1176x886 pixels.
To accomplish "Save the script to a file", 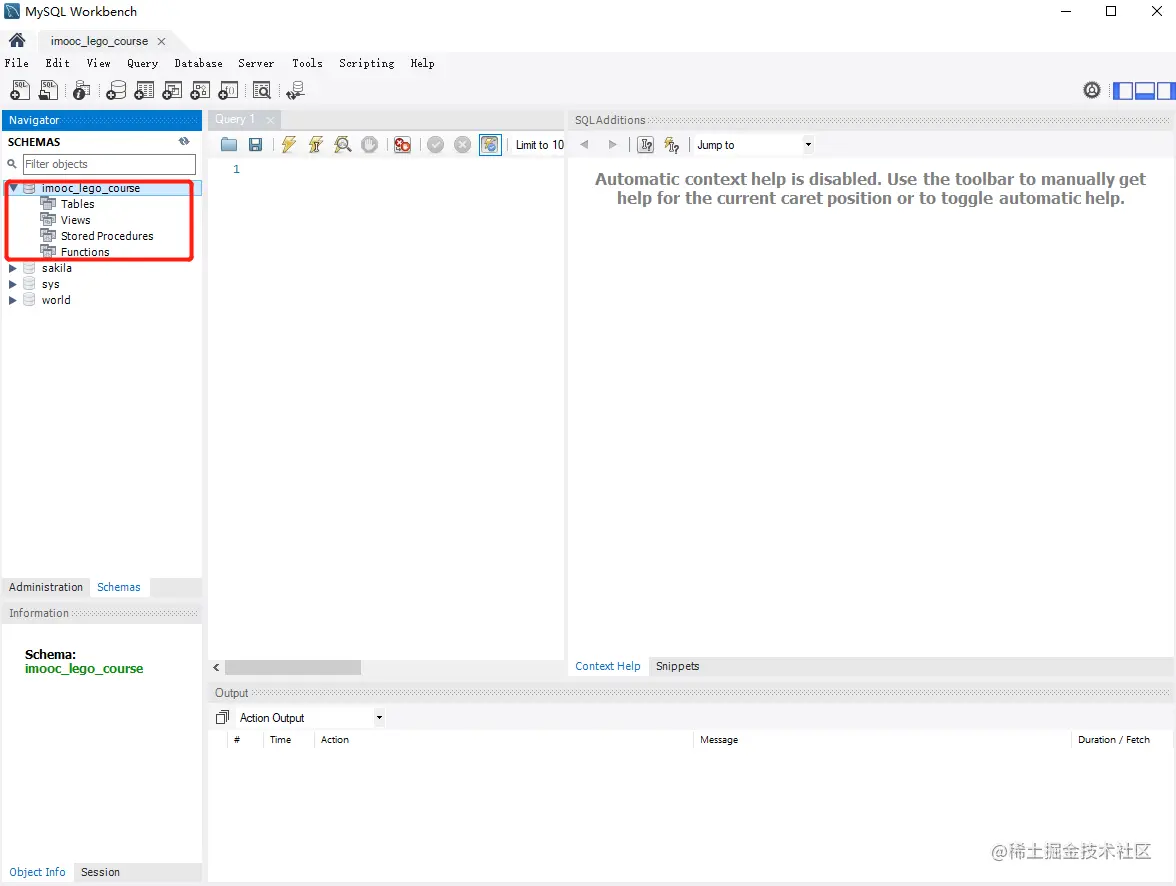I will (256, 145).
